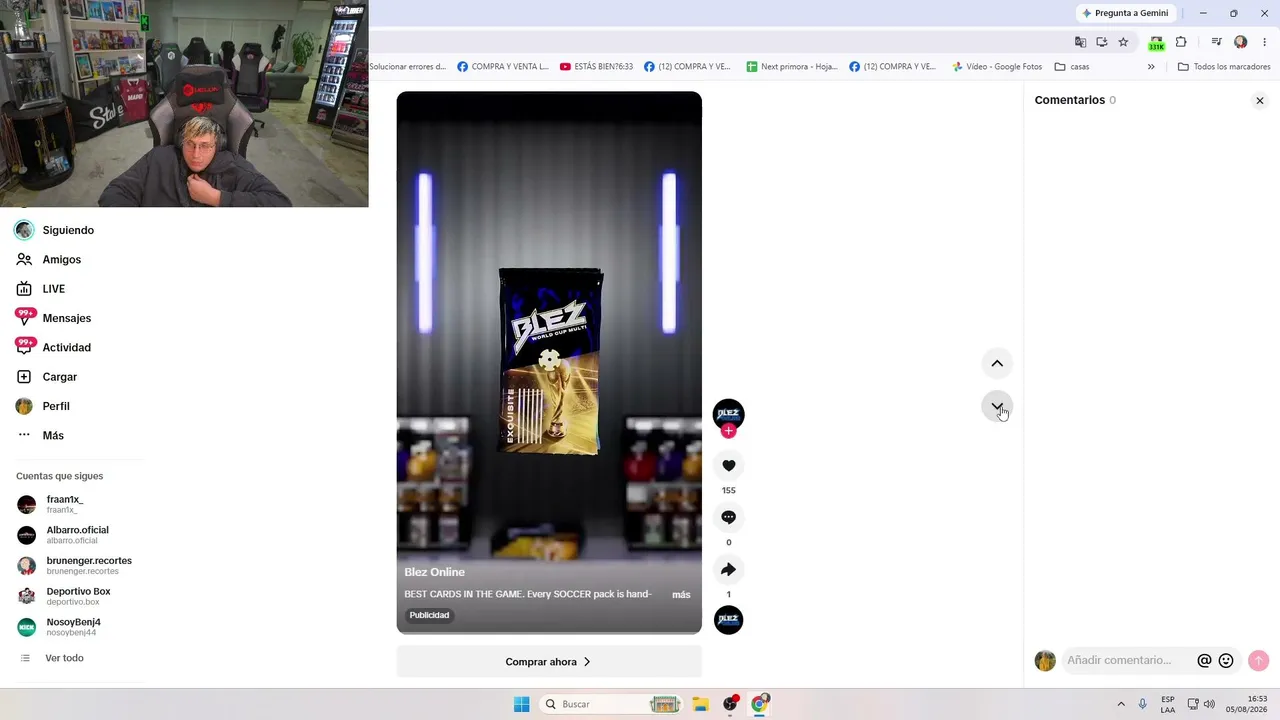Open the volume tray icon

click(1209, 704)
